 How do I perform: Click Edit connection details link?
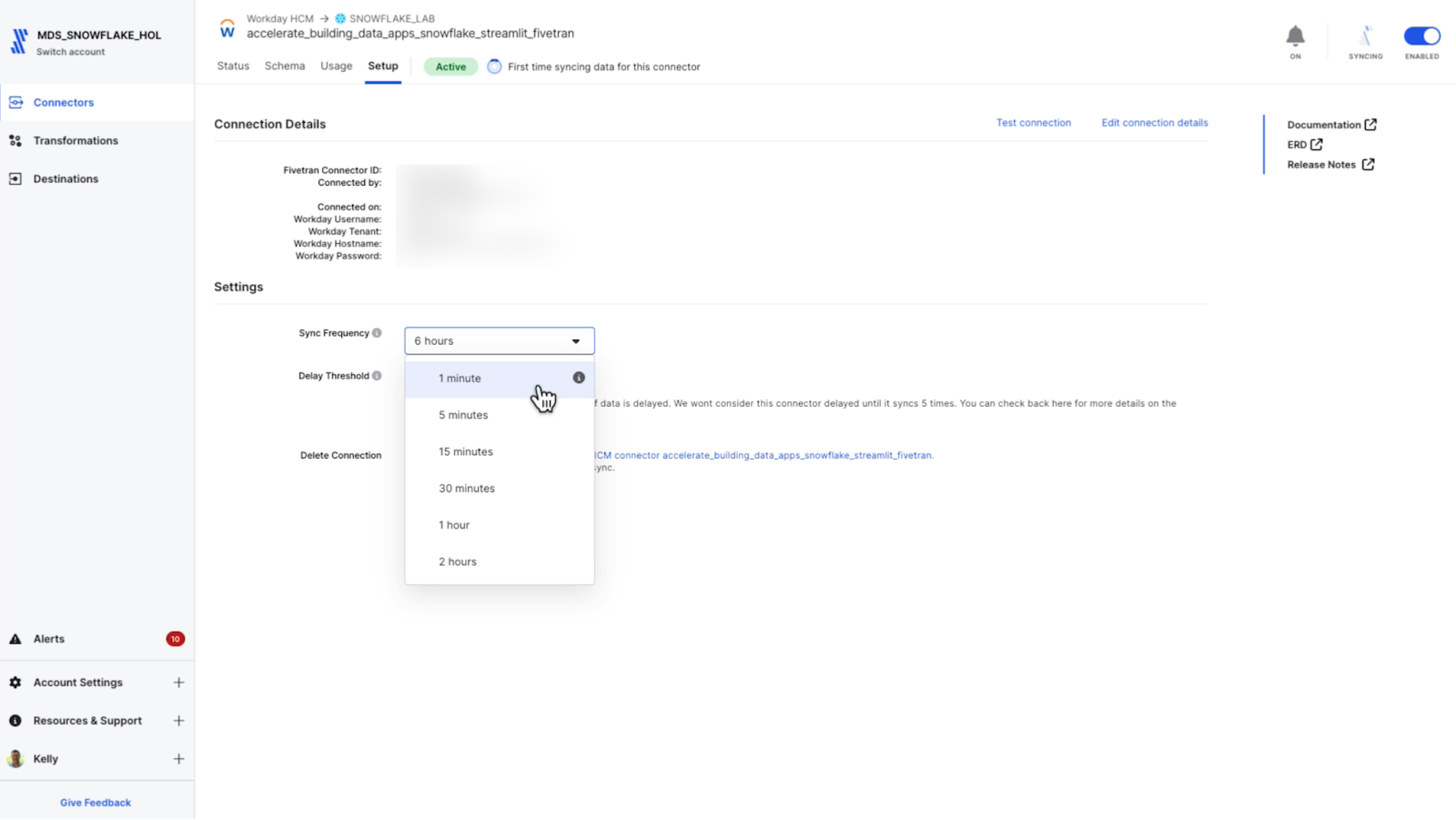click(1155, 123)
